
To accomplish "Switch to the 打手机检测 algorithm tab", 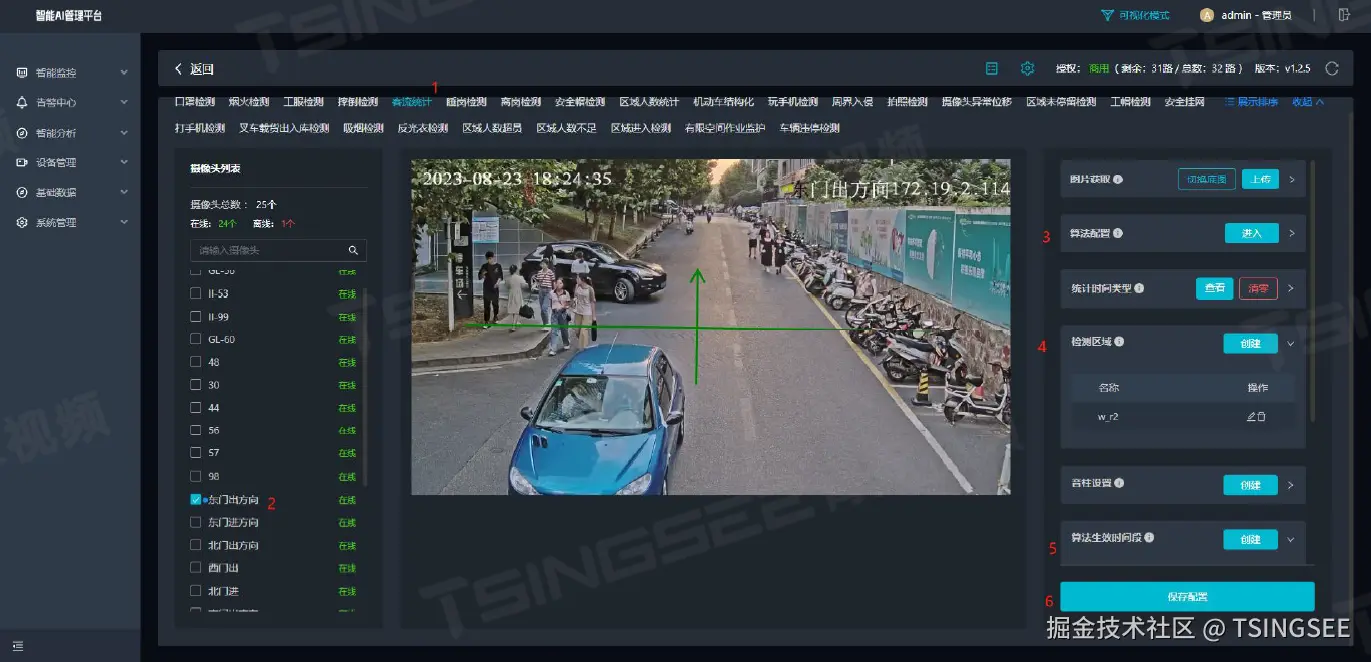I will tap(200, 128).
